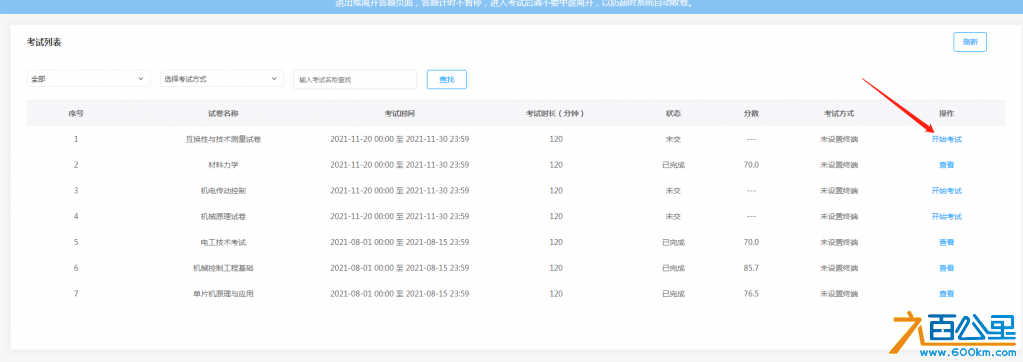Viewport: 1023px width, 362px height.
Task: Click the 考试时间 column header
Action: 399,113
